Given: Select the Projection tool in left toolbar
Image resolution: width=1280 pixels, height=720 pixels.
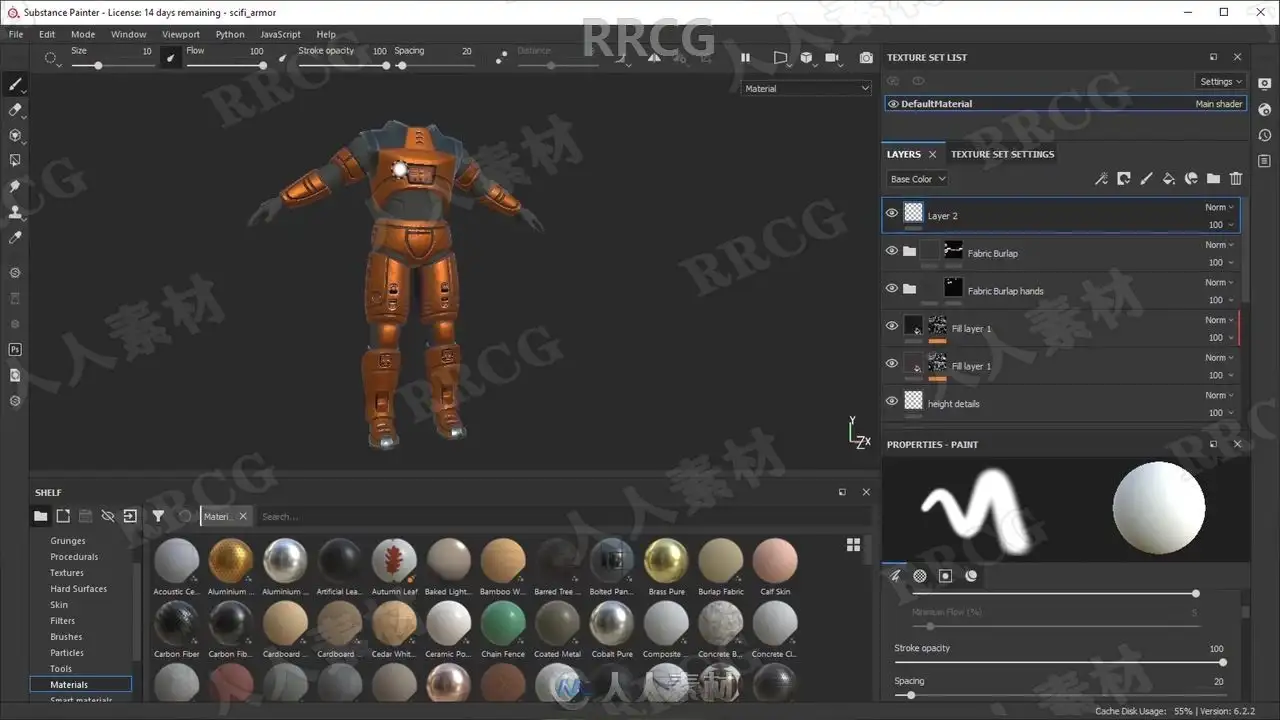Looking at the screenshot, I should [15, 135].
